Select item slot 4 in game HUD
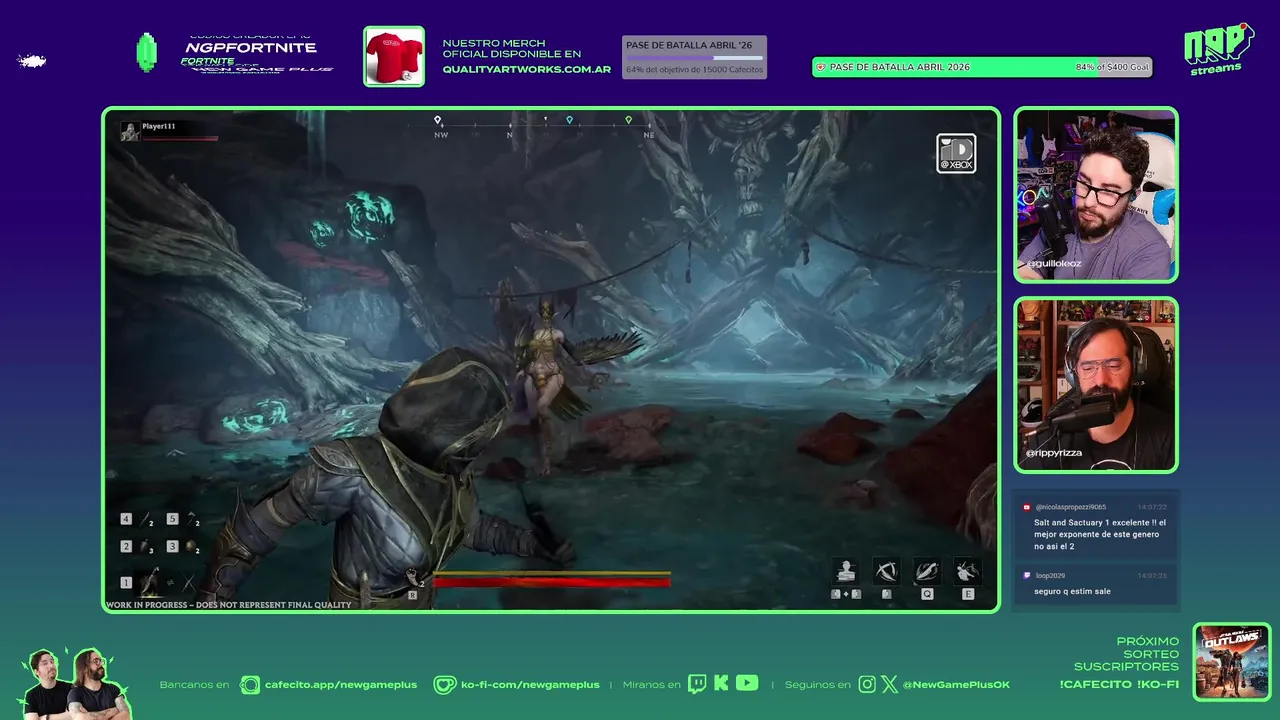The height and width of the screenshot is (720, 1280). point(126,519)
